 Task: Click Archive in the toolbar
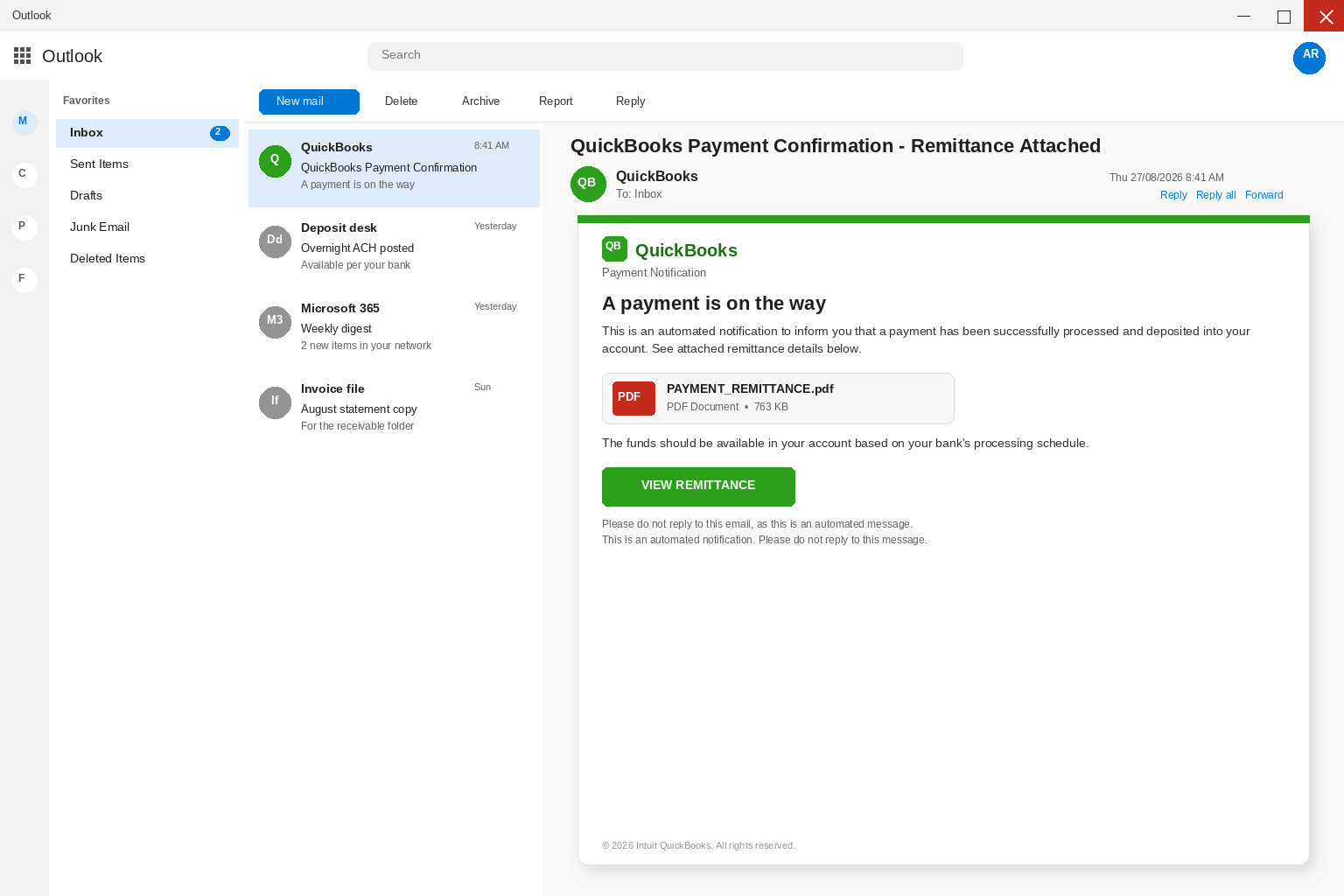pos(480,101)
